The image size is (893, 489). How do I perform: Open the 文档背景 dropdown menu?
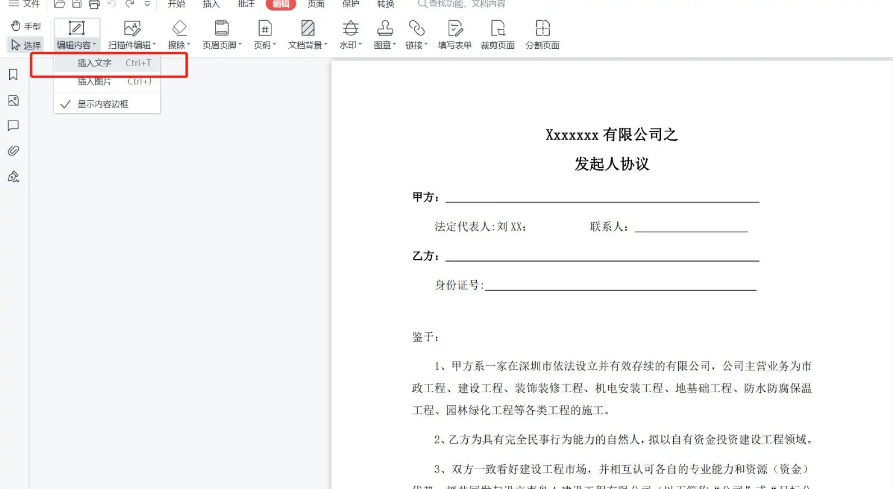point(308,45)
